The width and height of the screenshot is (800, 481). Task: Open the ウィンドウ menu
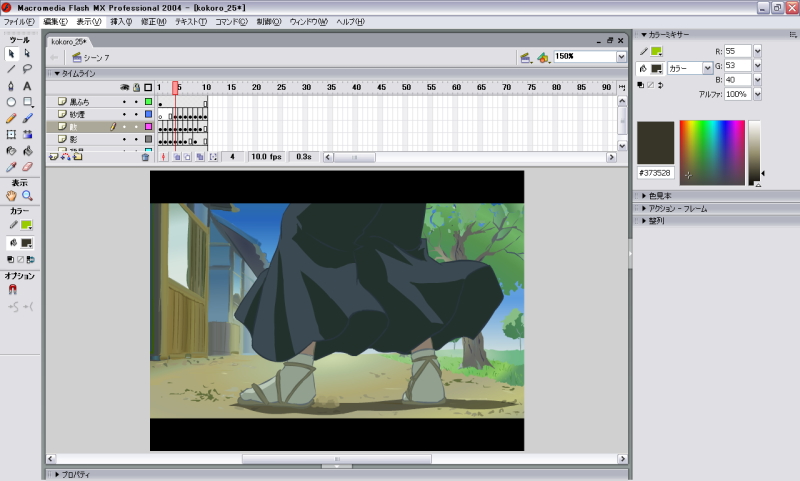click(308, 22)
